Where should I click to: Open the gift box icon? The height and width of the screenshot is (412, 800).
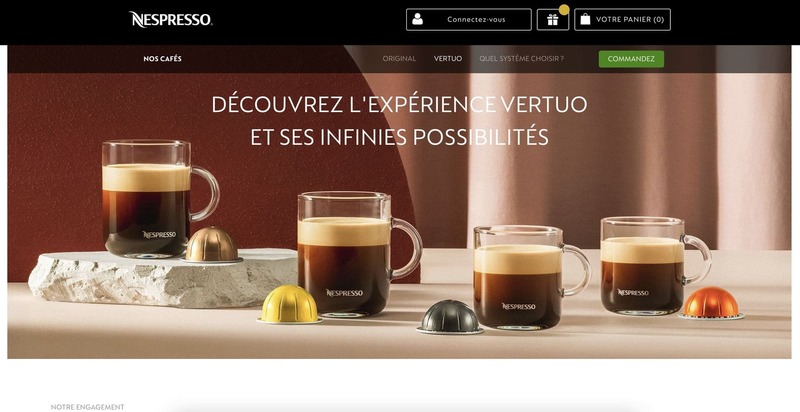tap(553, 19)
